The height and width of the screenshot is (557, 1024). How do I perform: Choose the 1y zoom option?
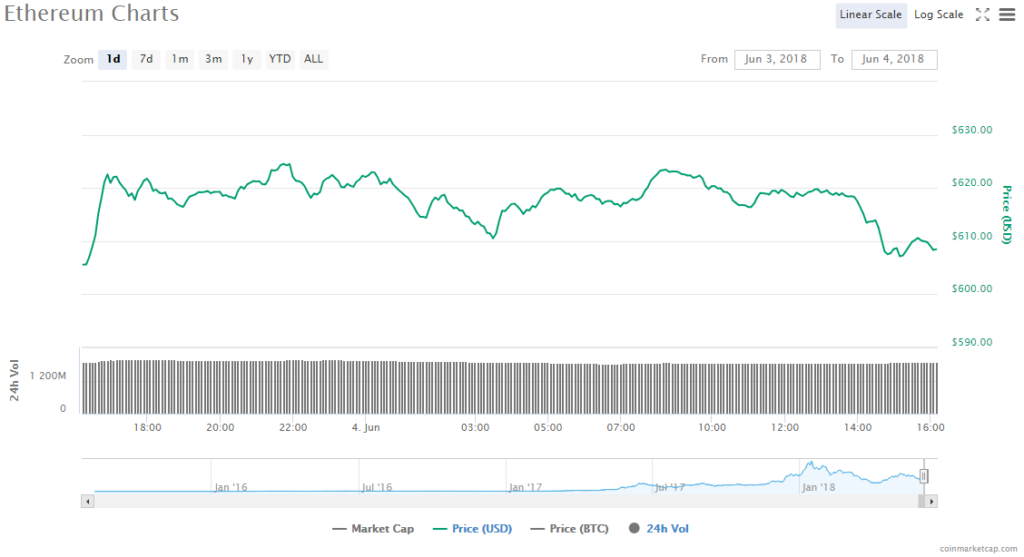[x=246, y=59]
